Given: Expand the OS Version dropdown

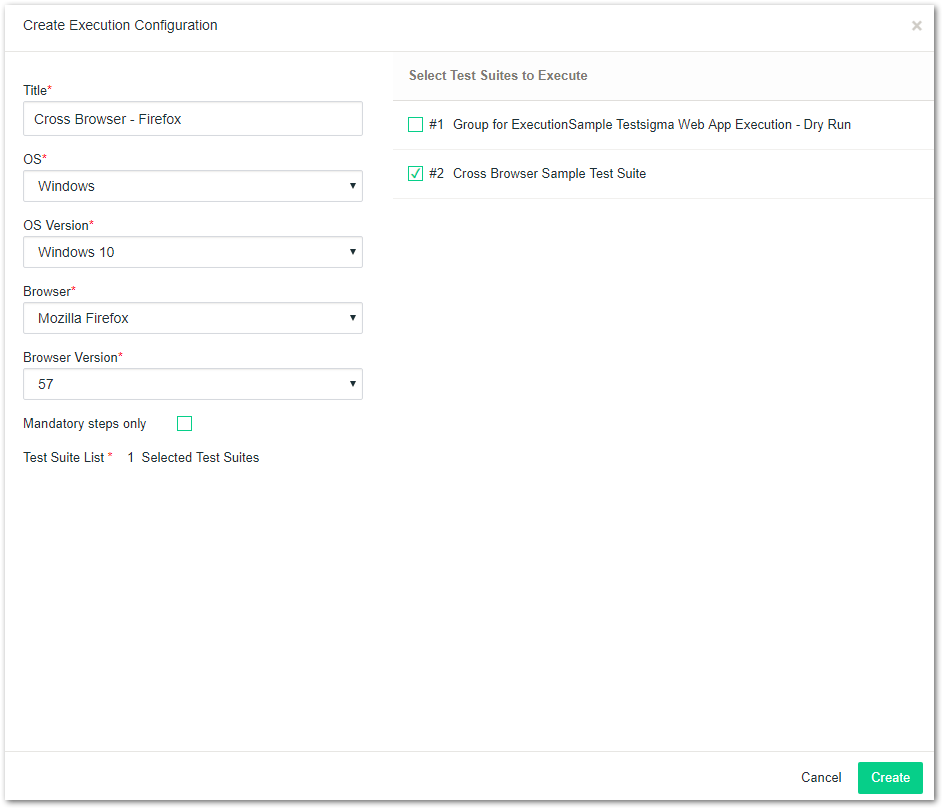Looking at the screenshot, I should tap(192, 252).
